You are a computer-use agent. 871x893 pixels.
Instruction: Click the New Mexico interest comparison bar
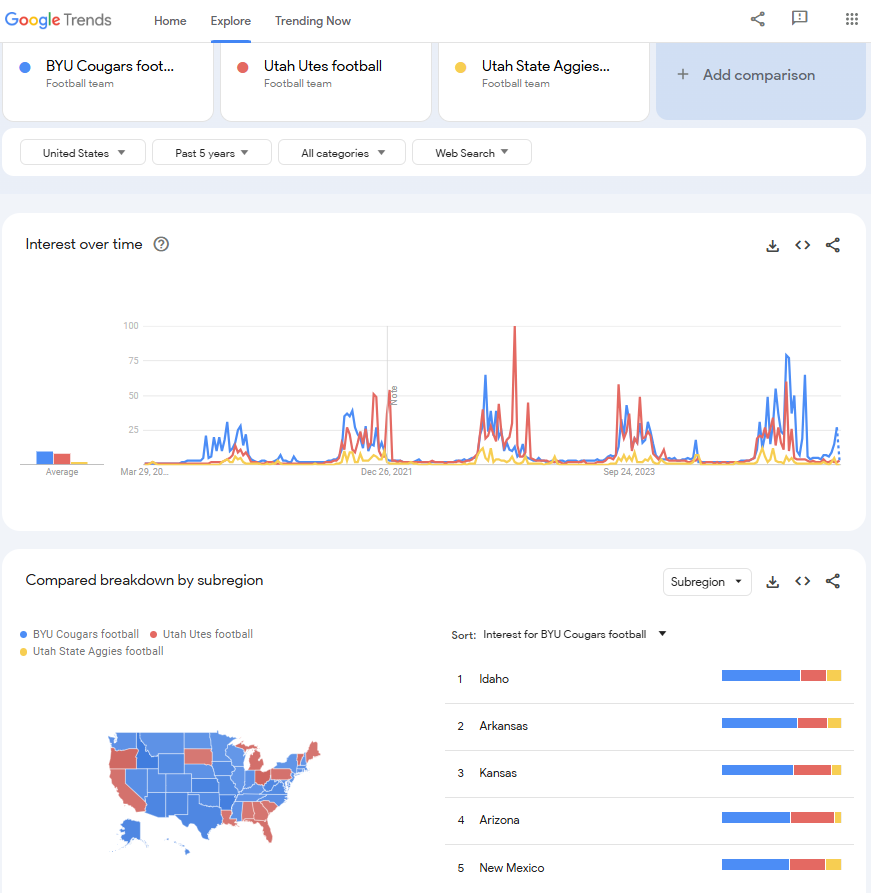pos(782,865)
